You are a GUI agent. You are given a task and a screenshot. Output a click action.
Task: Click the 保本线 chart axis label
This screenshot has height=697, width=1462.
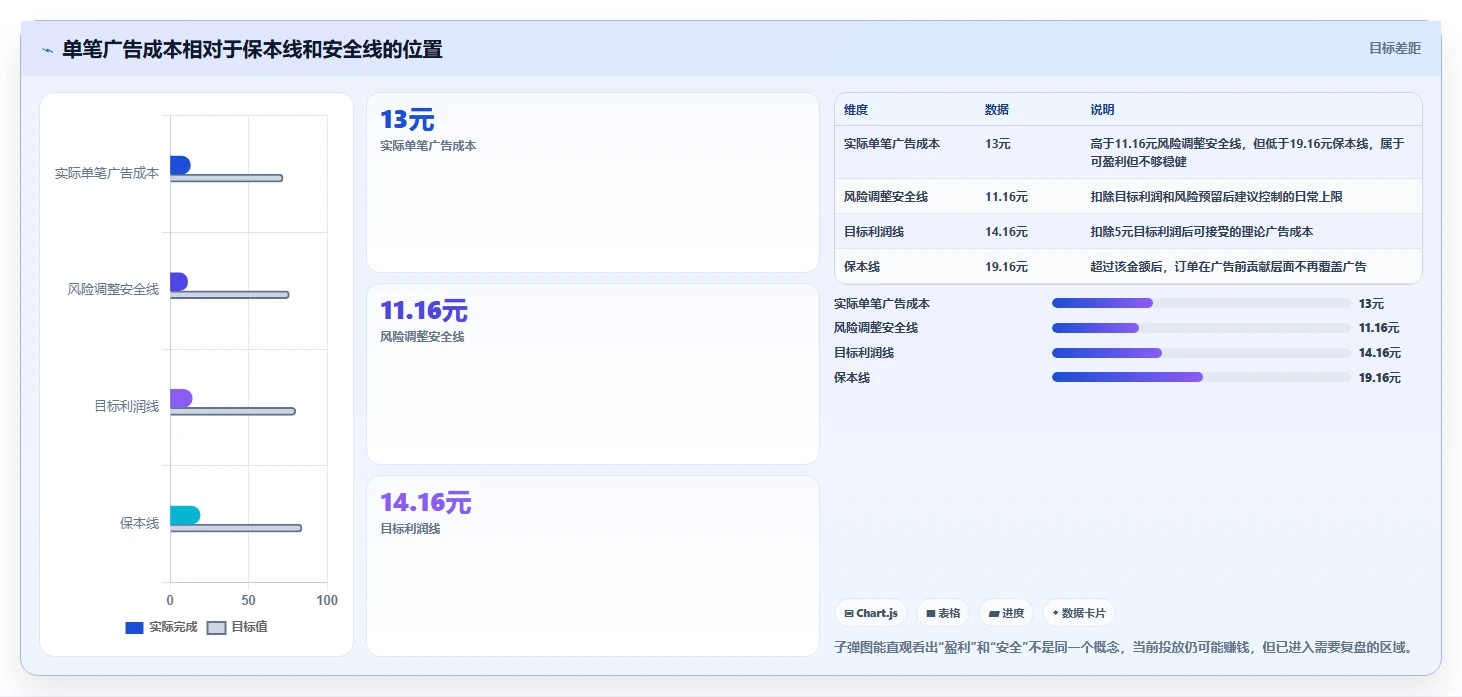[x=140, y=523]
